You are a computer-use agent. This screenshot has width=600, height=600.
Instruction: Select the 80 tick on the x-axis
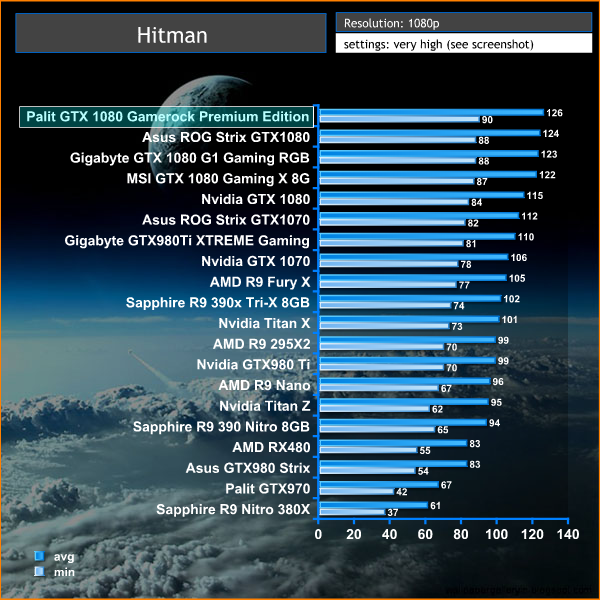pos(461,534)
